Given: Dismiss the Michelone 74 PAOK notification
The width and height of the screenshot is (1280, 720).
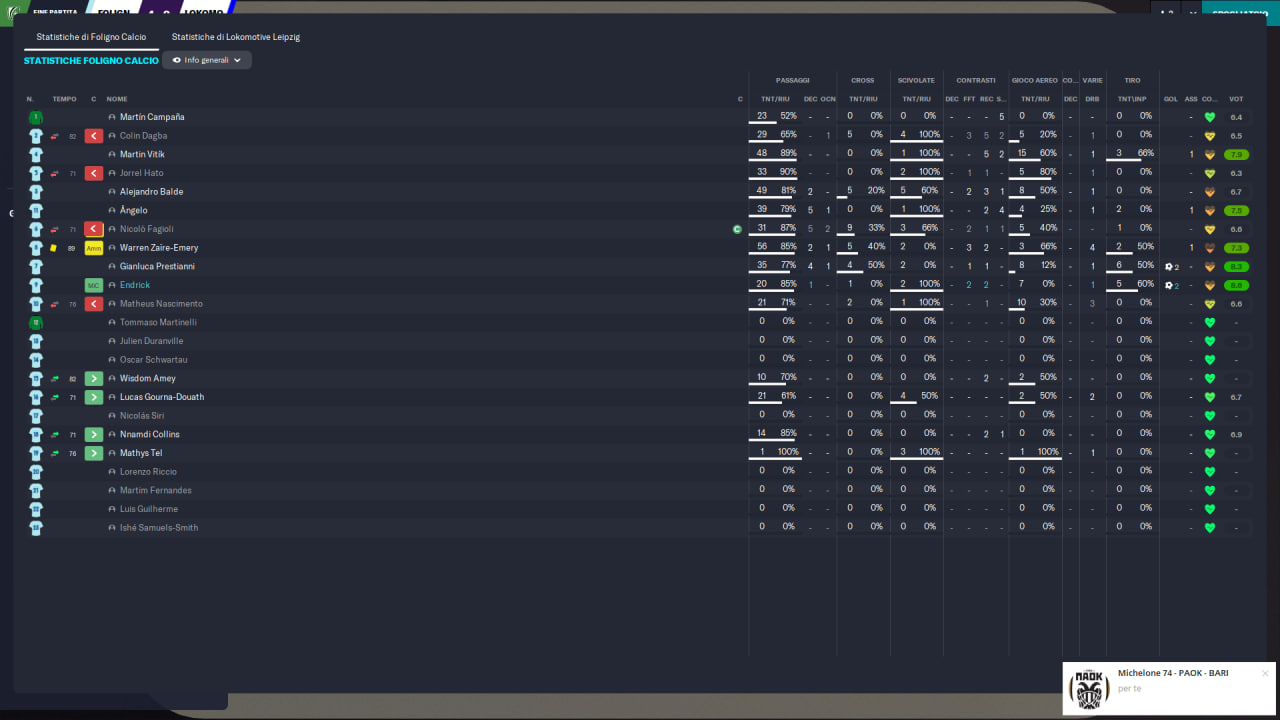Looking at the screenshot, I should coord(1265,673).
